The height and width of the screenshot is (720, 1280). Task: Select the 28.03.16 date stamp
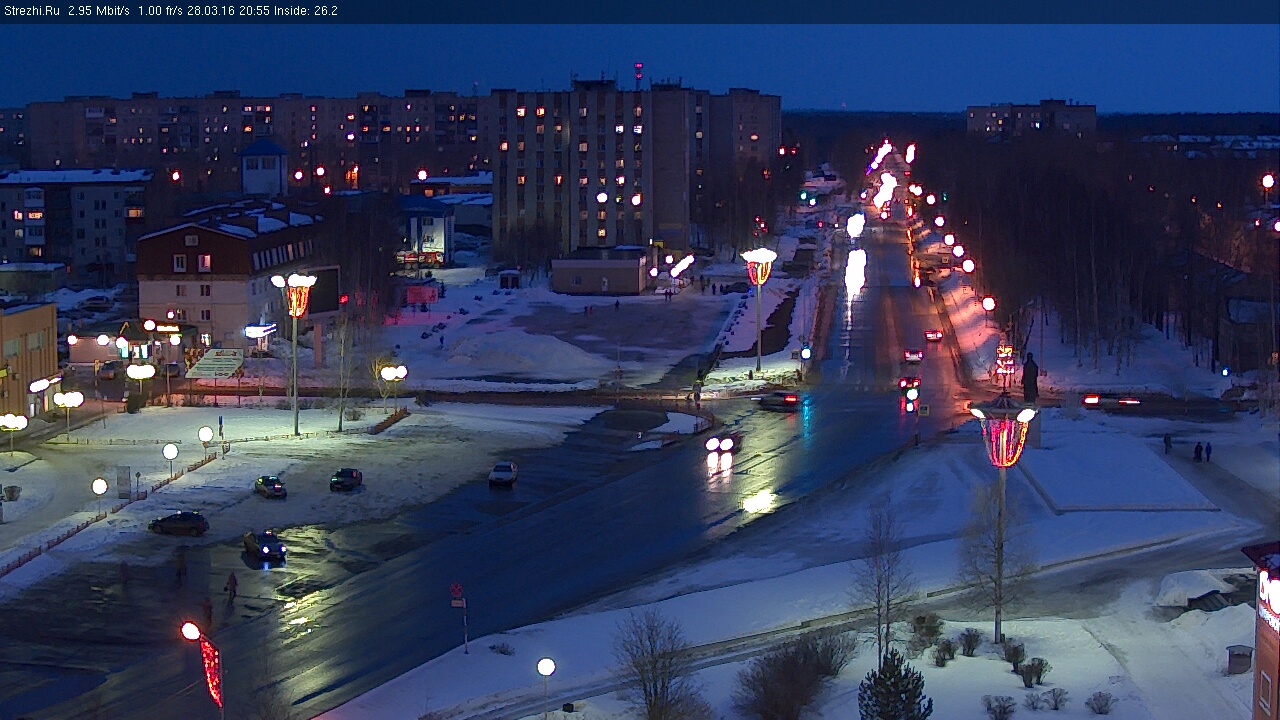[x=211, y=11]
